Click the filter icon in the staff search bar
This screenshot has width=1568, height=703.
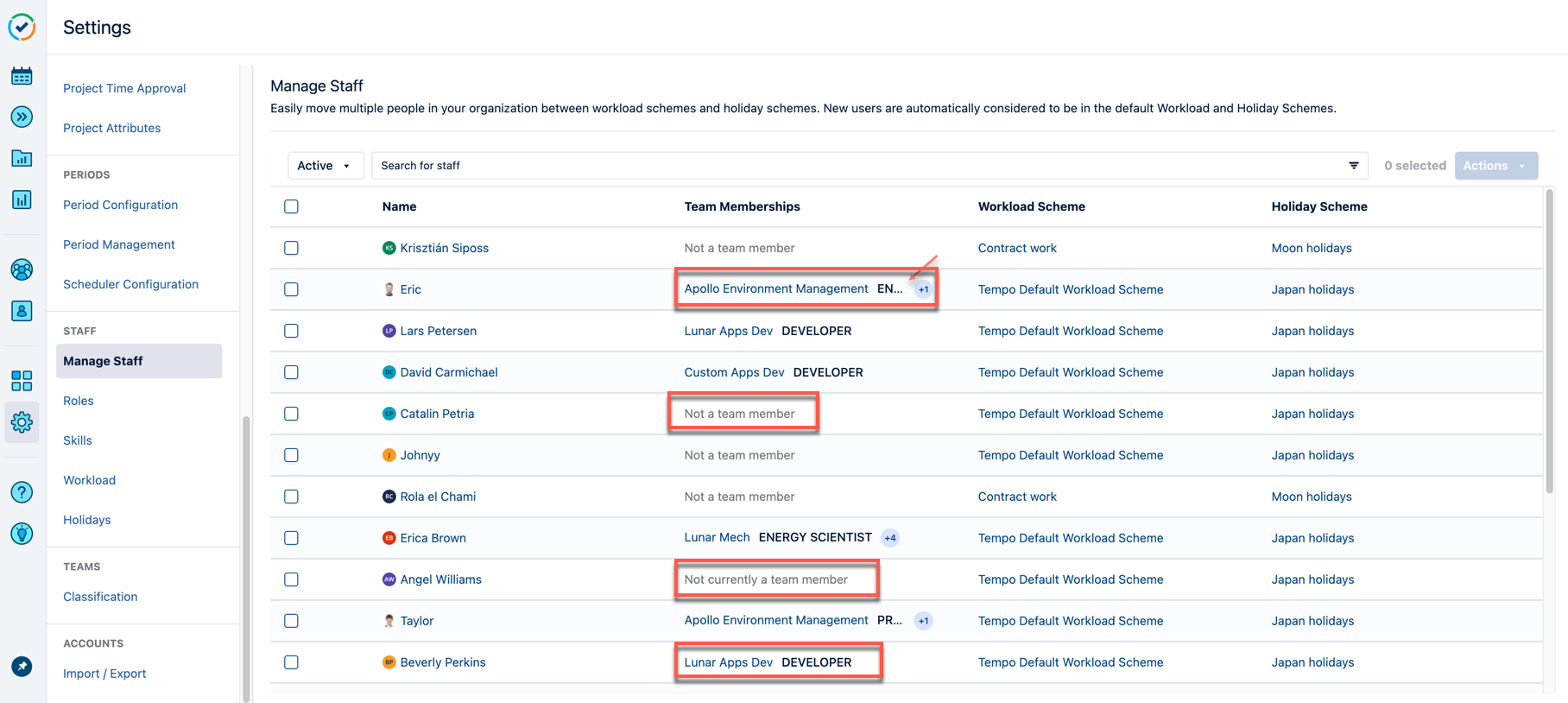click(x=1354, y=166)
